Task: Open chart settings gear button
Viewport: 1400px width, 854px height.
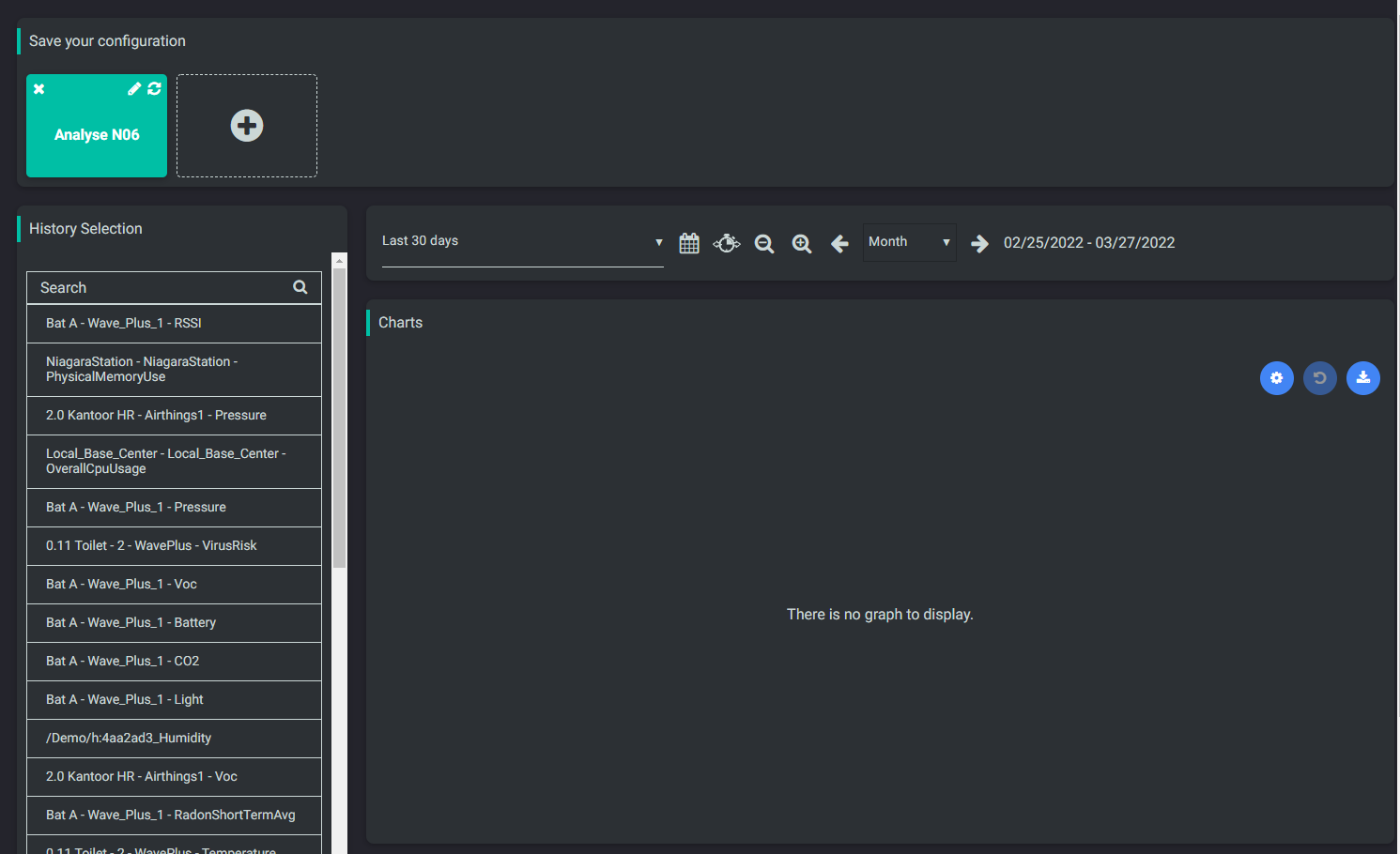Action: click(1276, 378)
